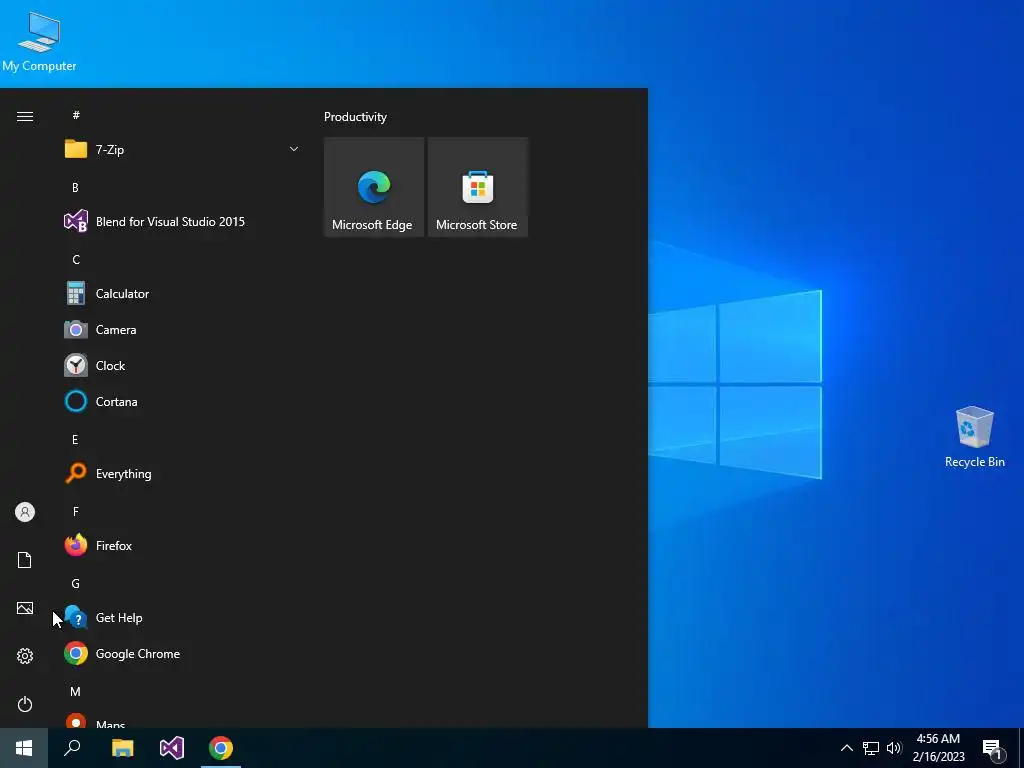Click the G letter section header

pos(76,583)
